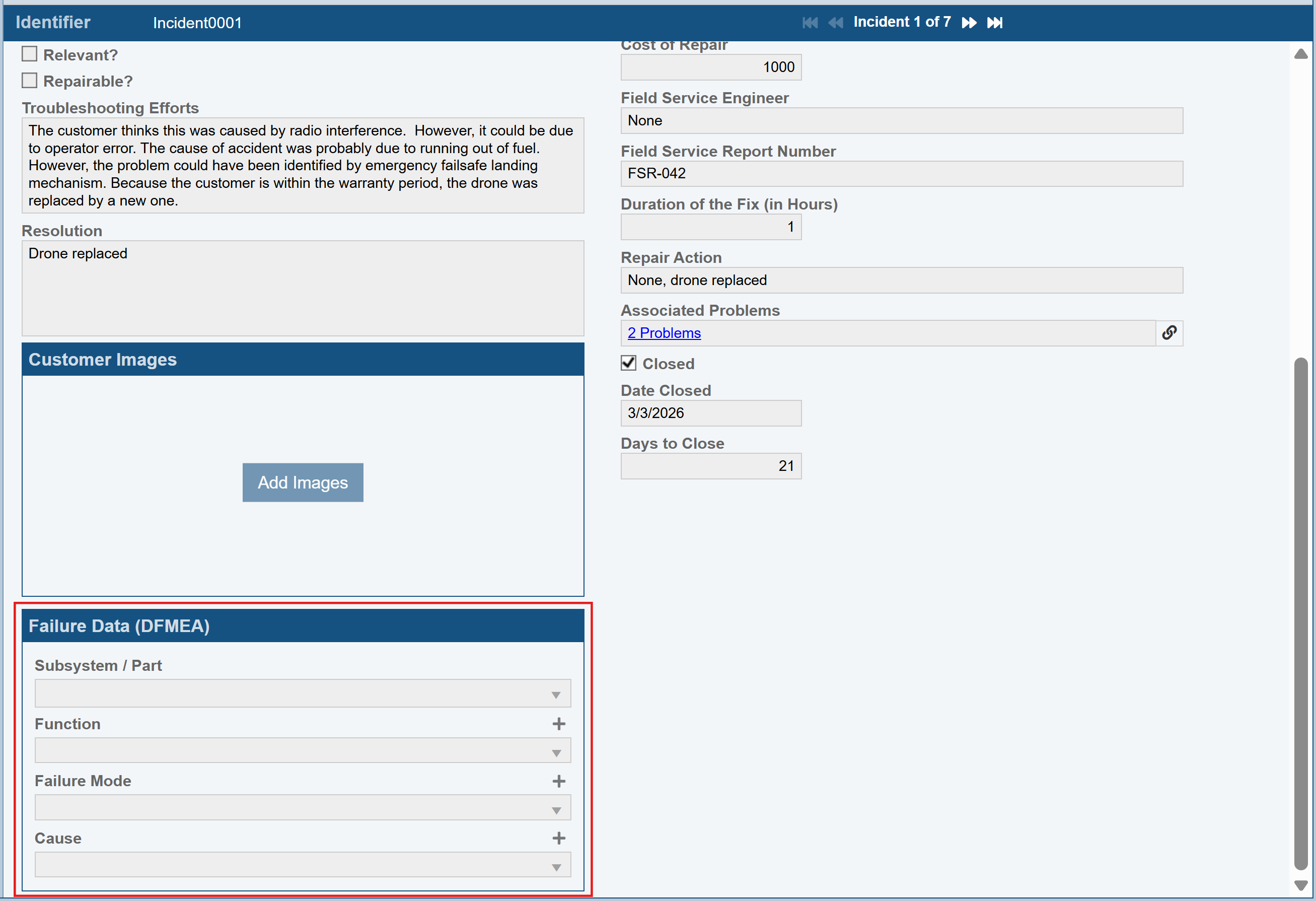Viewport: 1316px width, 901px height.
Task: Add new Function with plus icon
Action: [x=558, y=724]
